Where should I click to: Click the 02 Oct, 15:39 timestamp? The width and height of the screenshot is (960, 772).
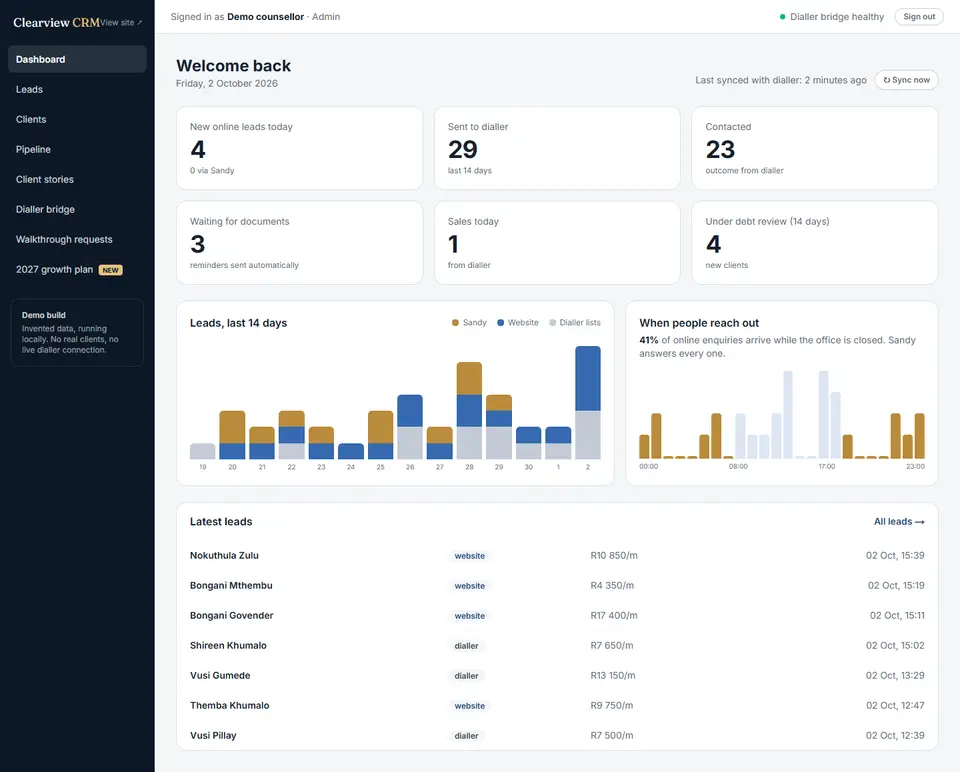894,555
